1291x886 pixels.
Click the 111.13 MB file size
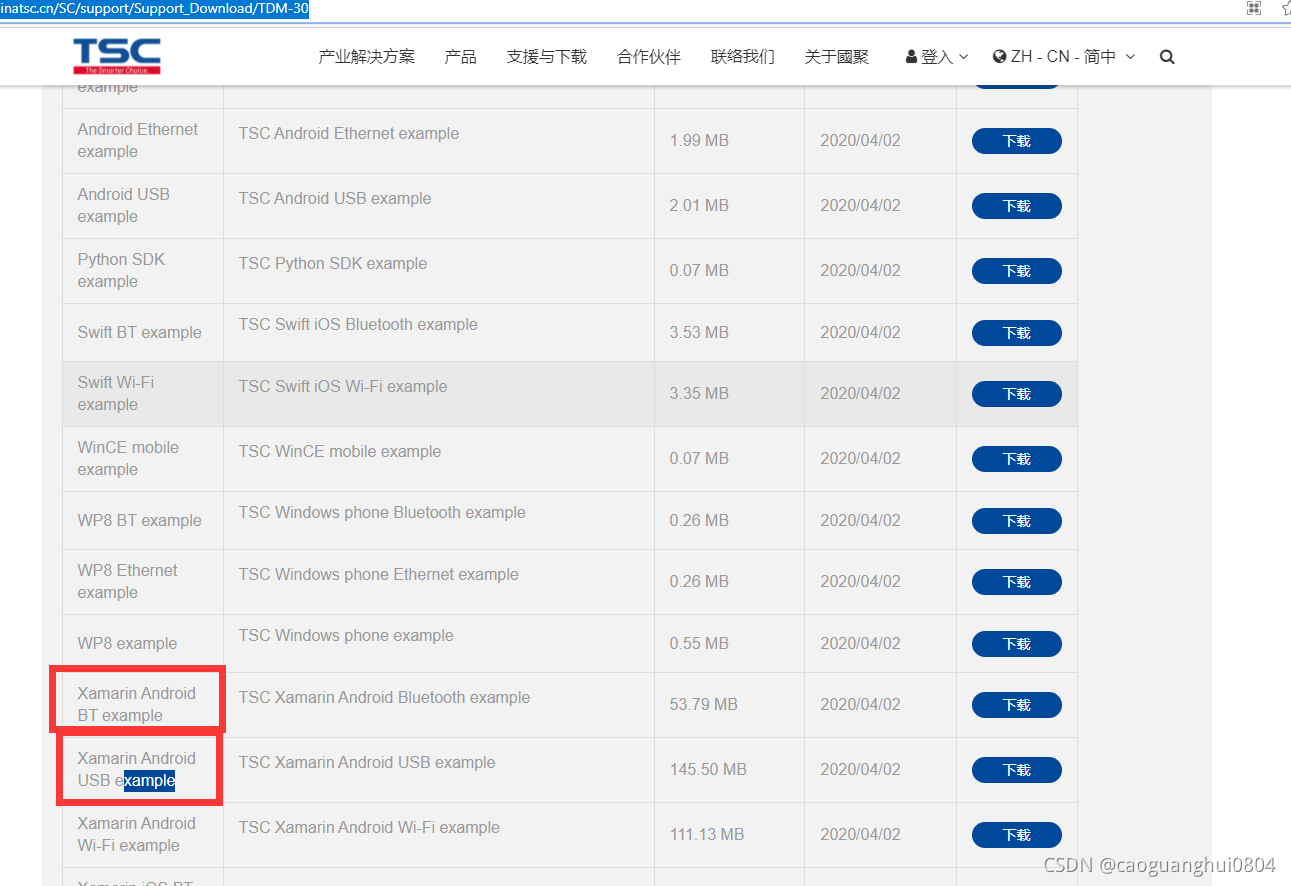point(707,834)
